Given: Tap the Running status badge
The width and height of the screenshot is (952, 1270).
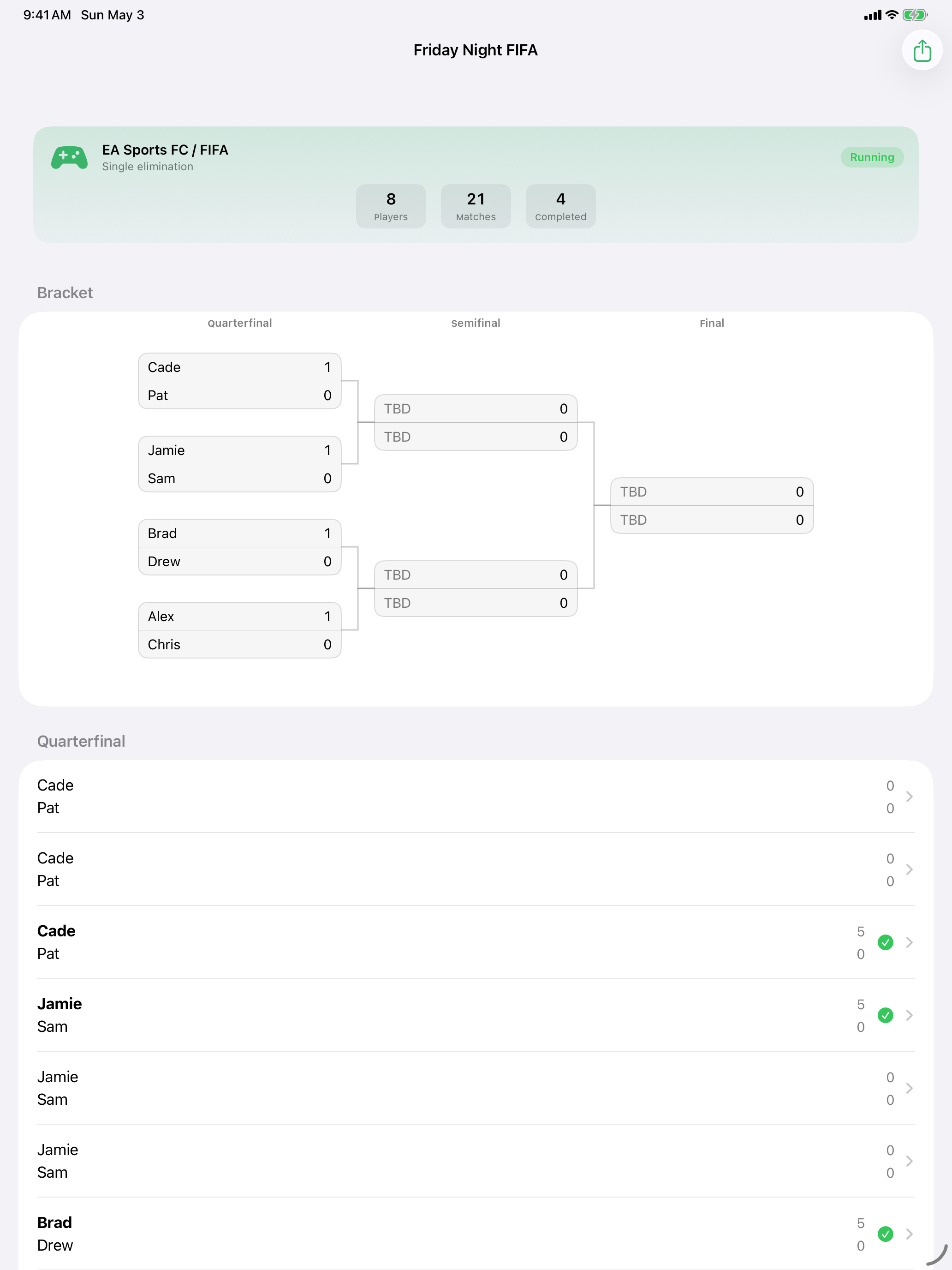Looking at the screenshot, I should pyautogui.click(x=872, y=157).
